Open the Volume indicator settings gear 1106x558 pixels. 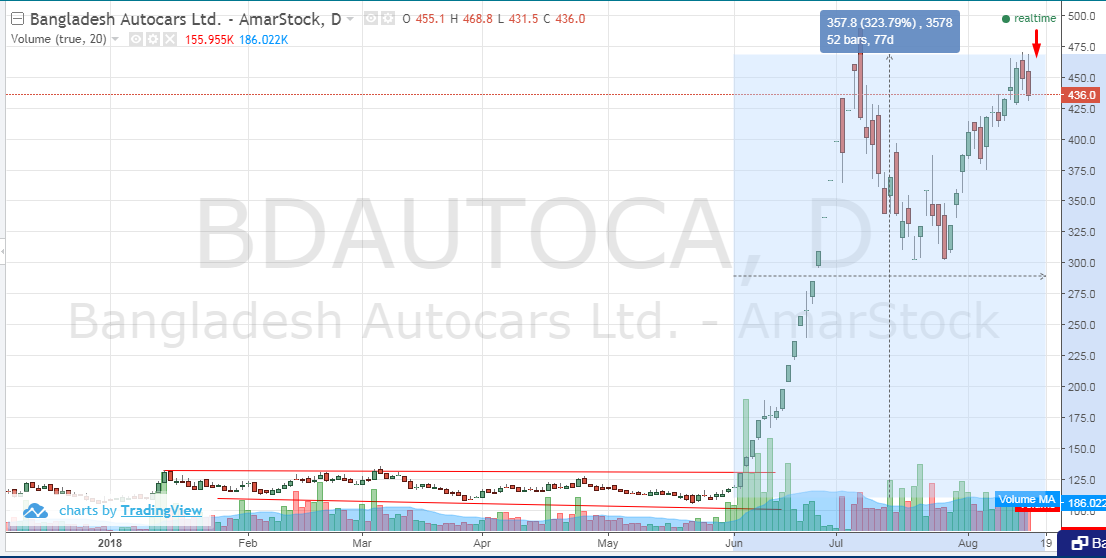point(153,40)
